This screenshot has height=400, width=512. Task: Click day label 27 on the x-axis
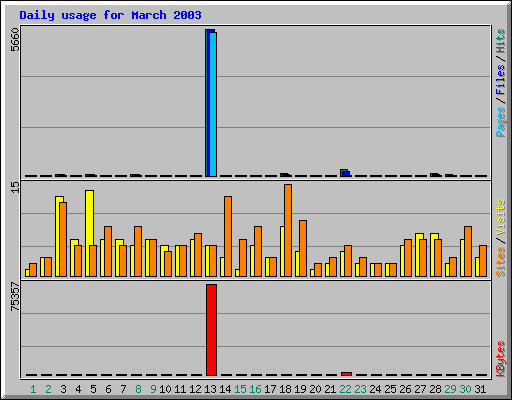(420, 389)
